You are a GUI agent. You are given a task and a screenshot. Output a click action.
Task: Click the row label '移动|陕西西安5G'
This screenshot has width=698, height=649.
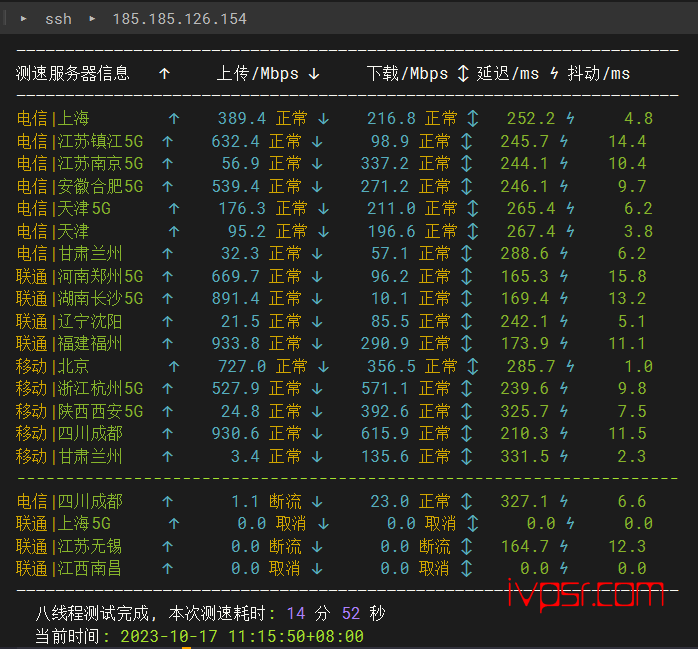coord(80,411)
